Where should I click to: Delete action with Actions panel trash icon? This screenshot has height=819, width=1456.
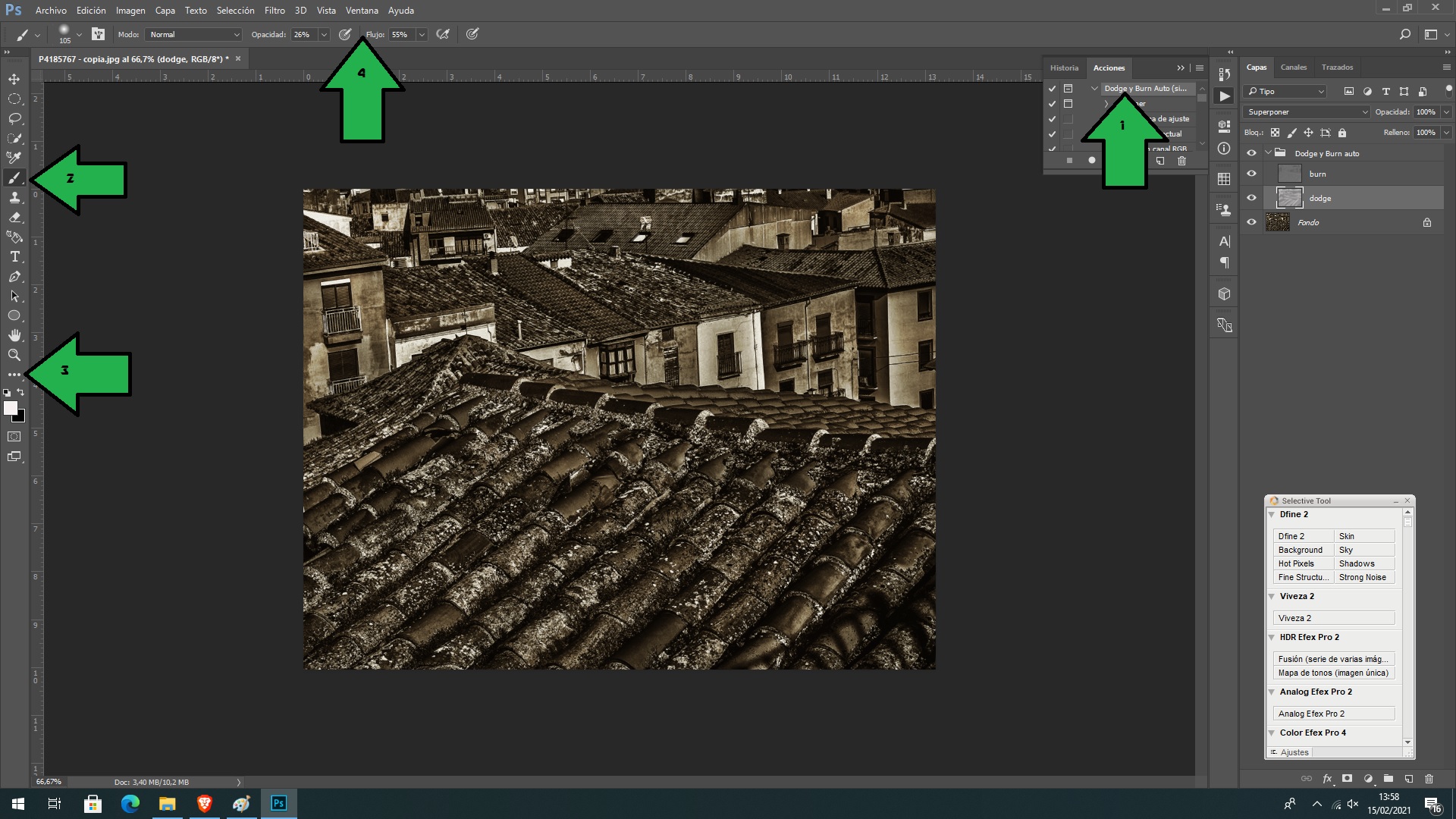pos(1181,161)
